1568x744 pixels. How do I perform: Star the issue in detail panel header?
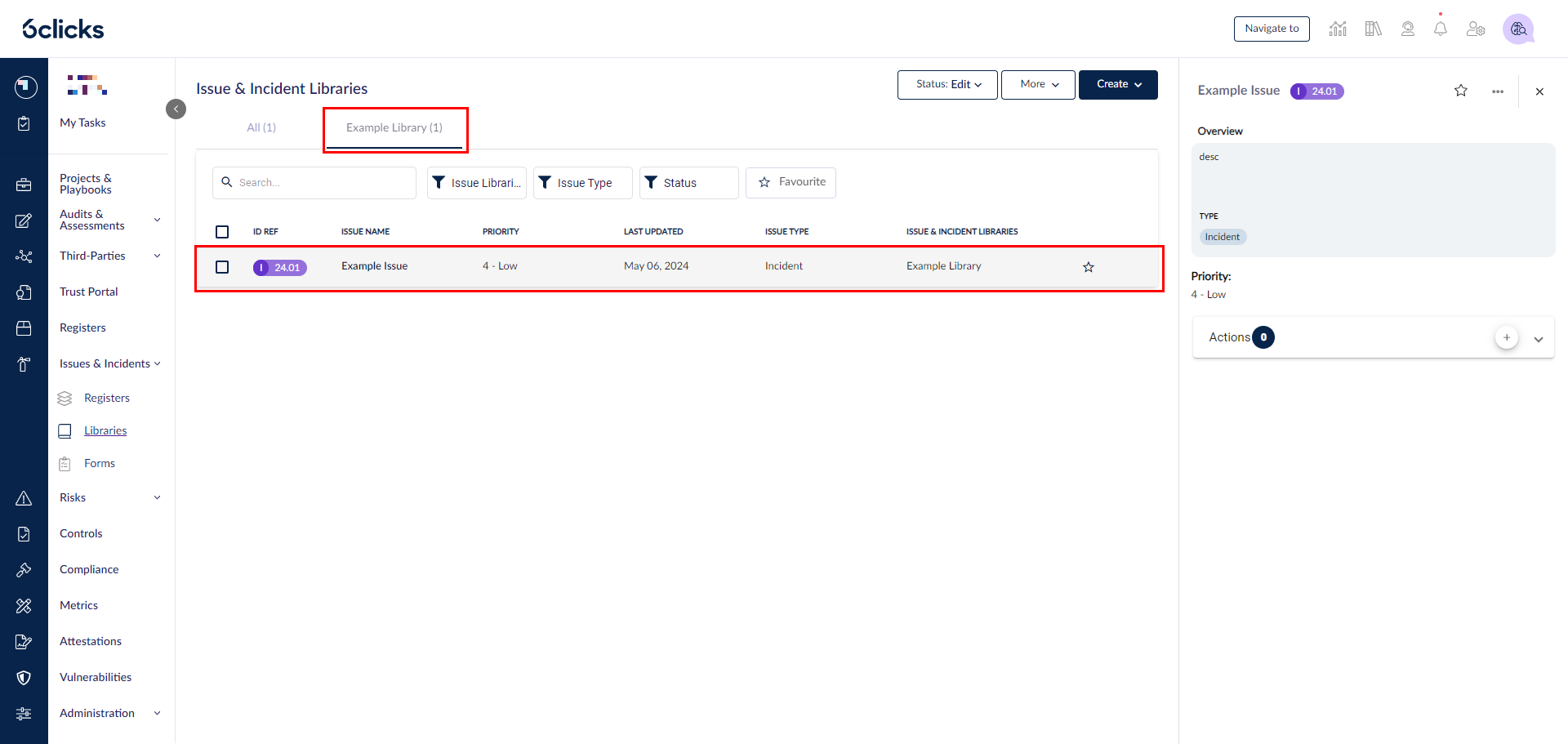point(1461,91)
